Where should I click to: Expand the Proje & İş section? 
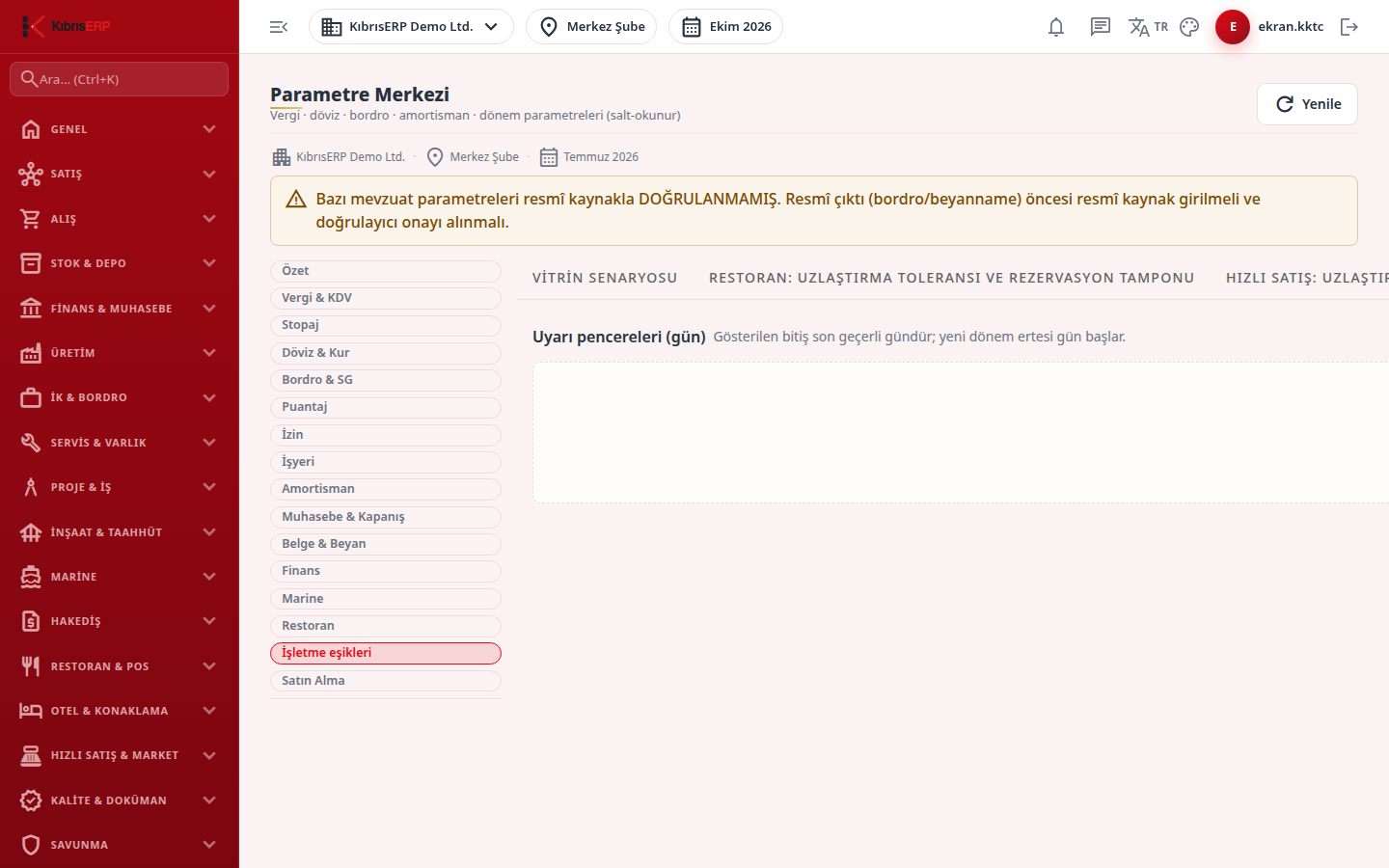[x=120, y=487]
